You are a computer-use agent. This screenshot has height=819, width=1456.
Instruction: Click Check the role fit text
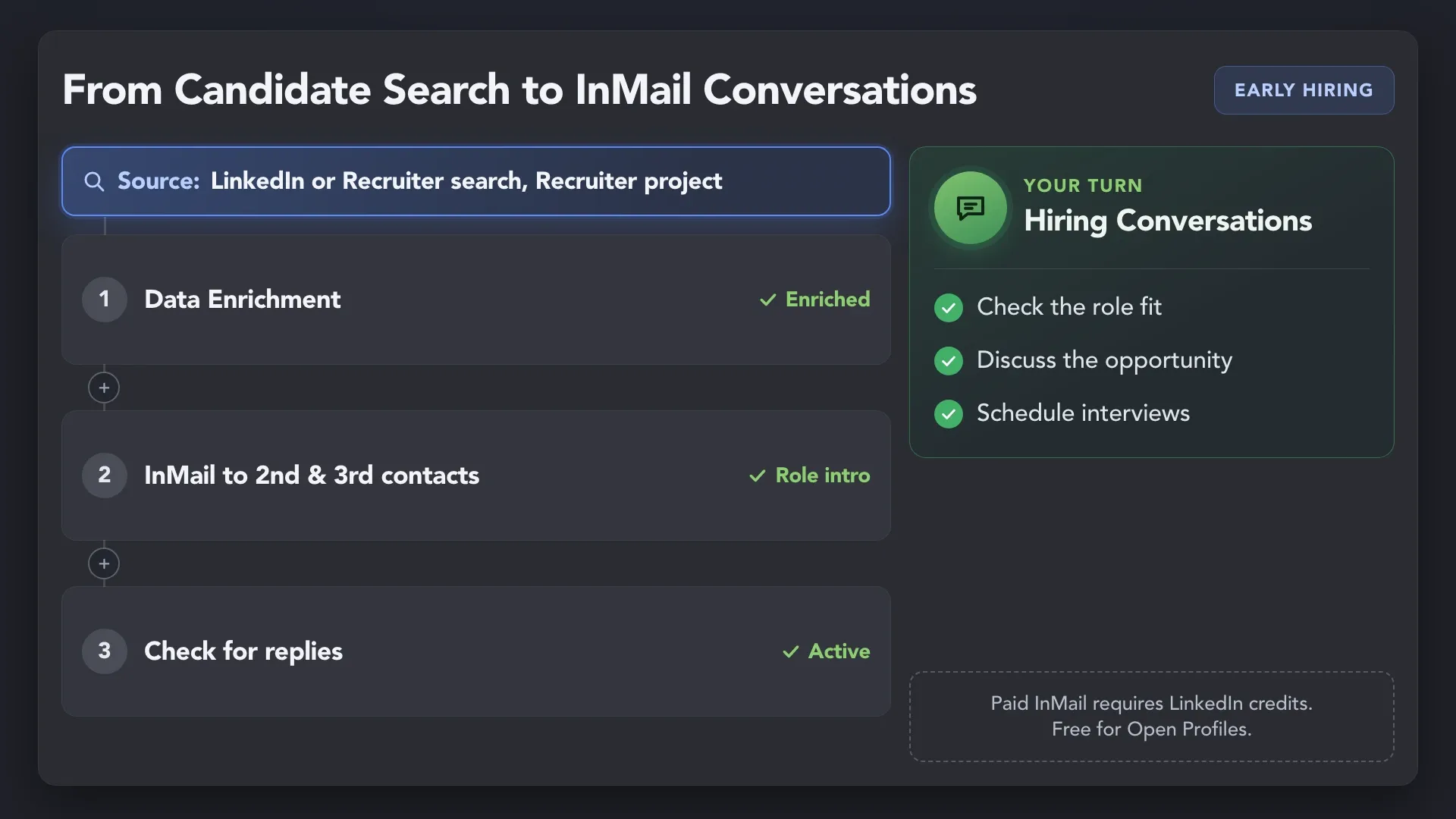(x=1069, y=307)
